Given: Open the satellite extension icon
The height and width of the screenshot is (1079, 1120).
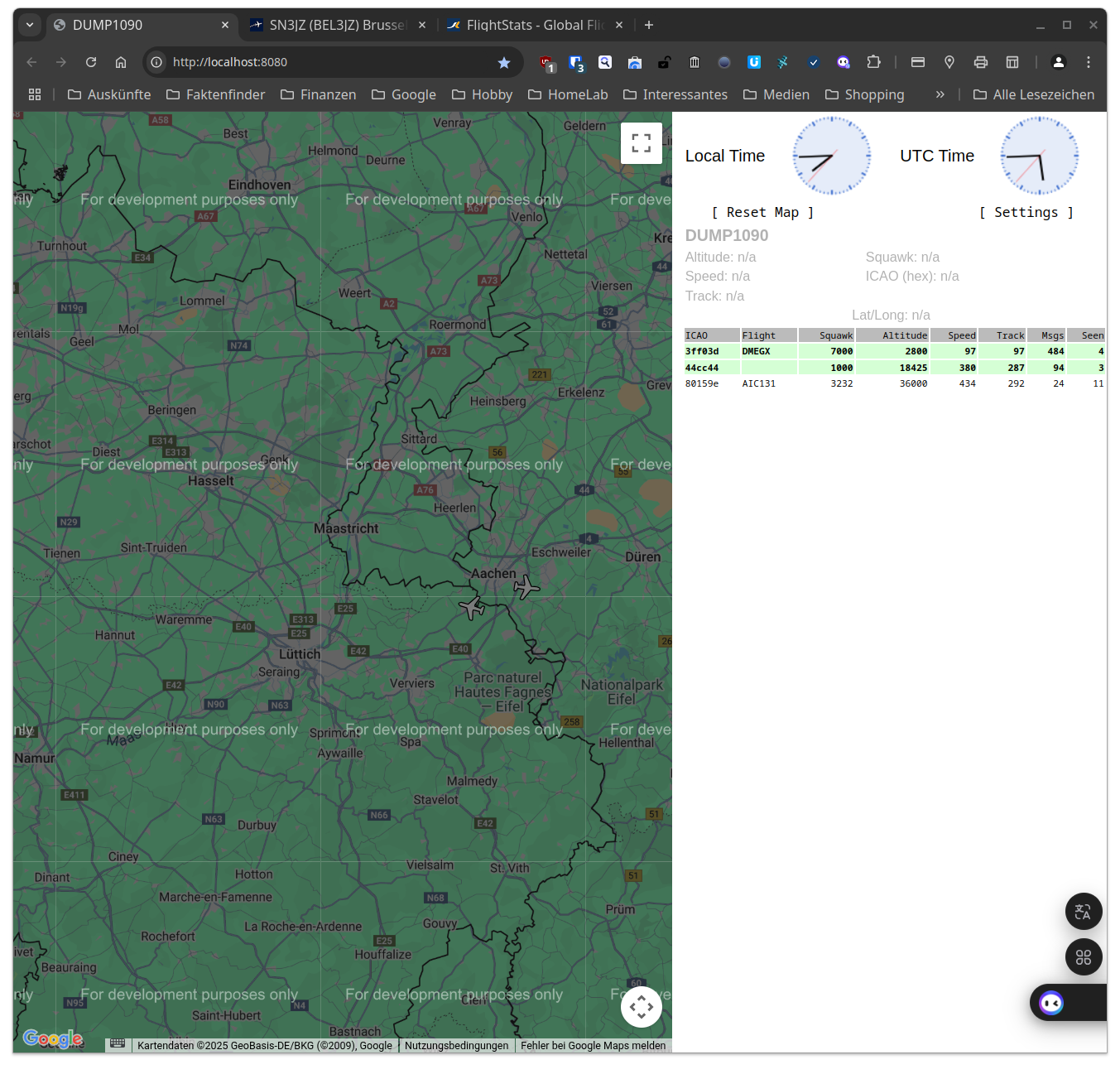Looking at the screenshot, I should (783, 62).
